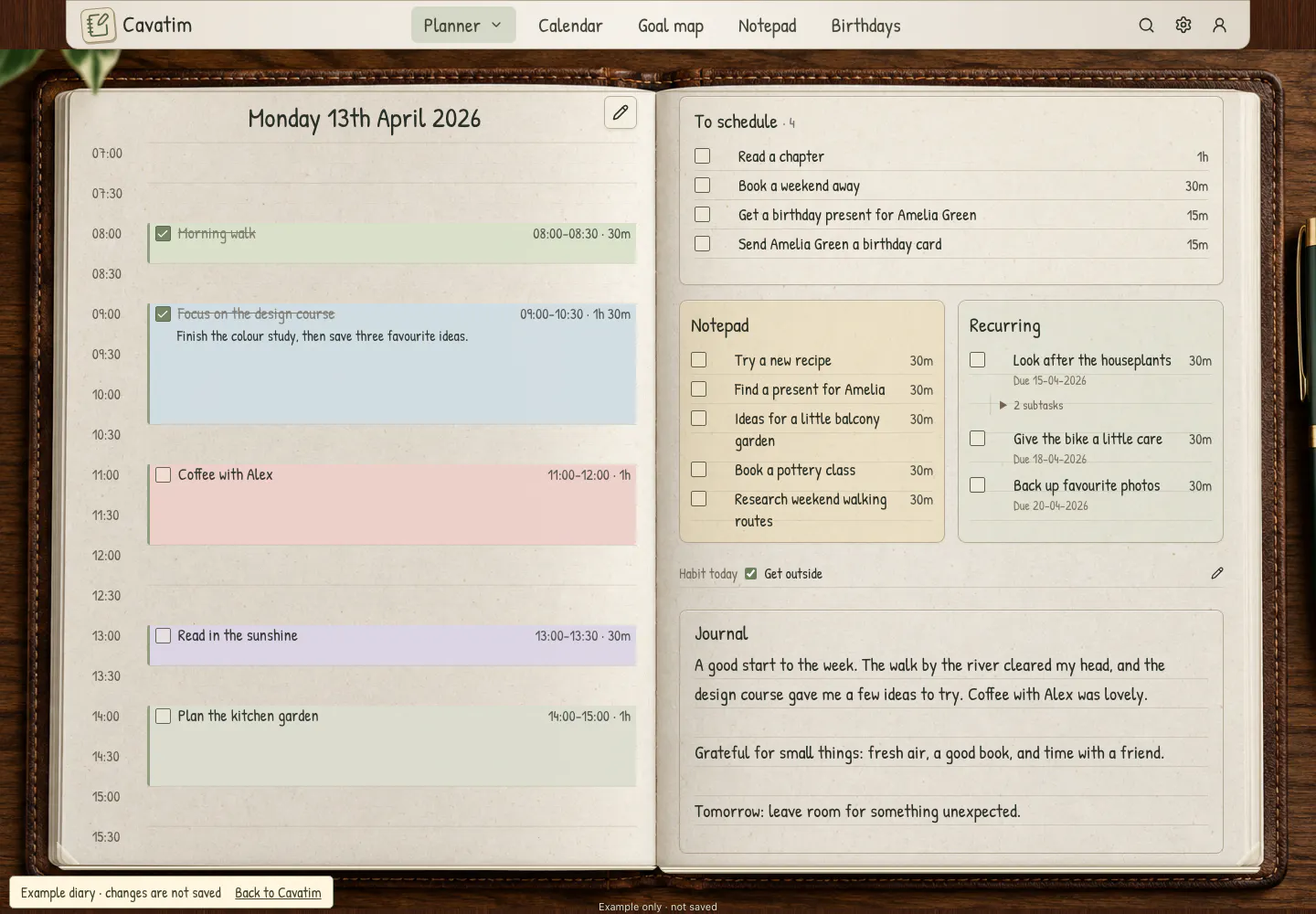This screenshot has height=914, width=1316.
Task: Check Book a pottery class
Action: tap(698, 470)
